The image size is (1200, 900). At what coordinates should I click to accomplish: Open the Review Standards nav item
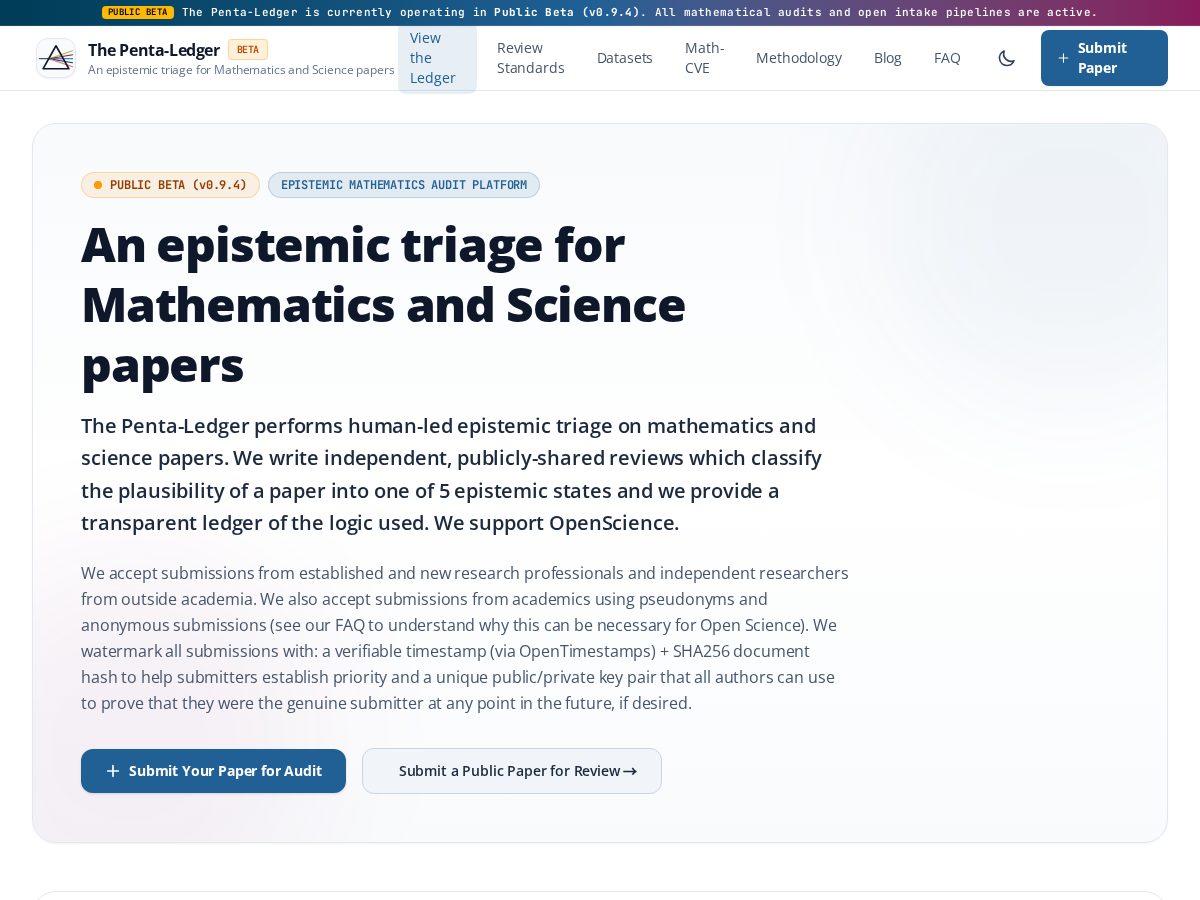tap(531, 58)
